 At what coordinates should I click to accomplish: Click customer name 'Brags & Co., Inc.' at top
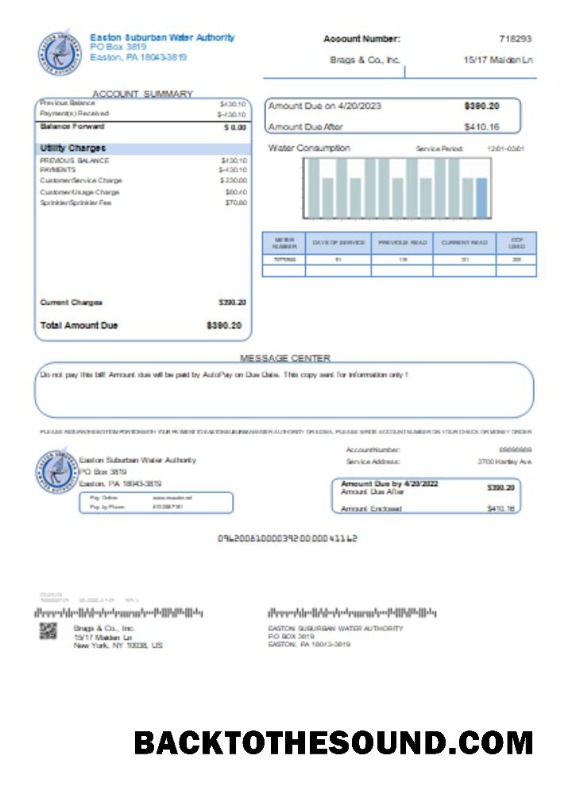click(x=365, y=60)
